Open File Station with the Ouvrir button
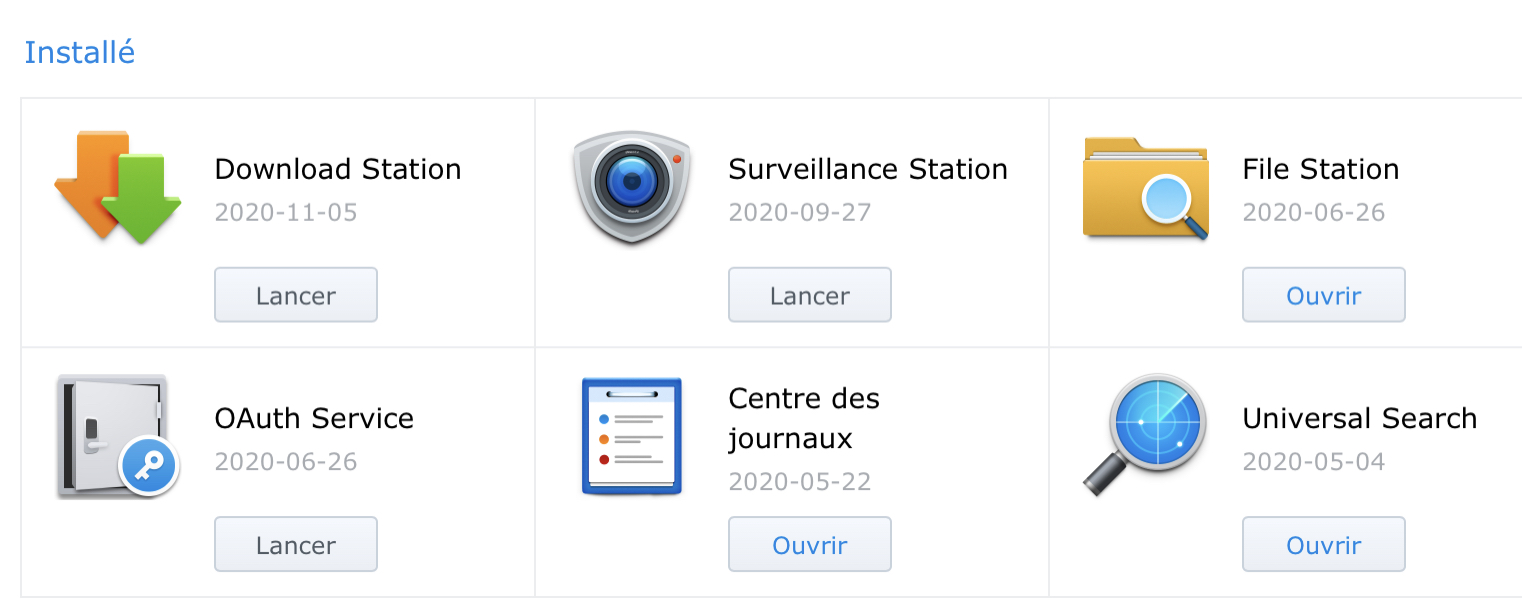Viewport: 1522px width, 614px height. 1323,295
